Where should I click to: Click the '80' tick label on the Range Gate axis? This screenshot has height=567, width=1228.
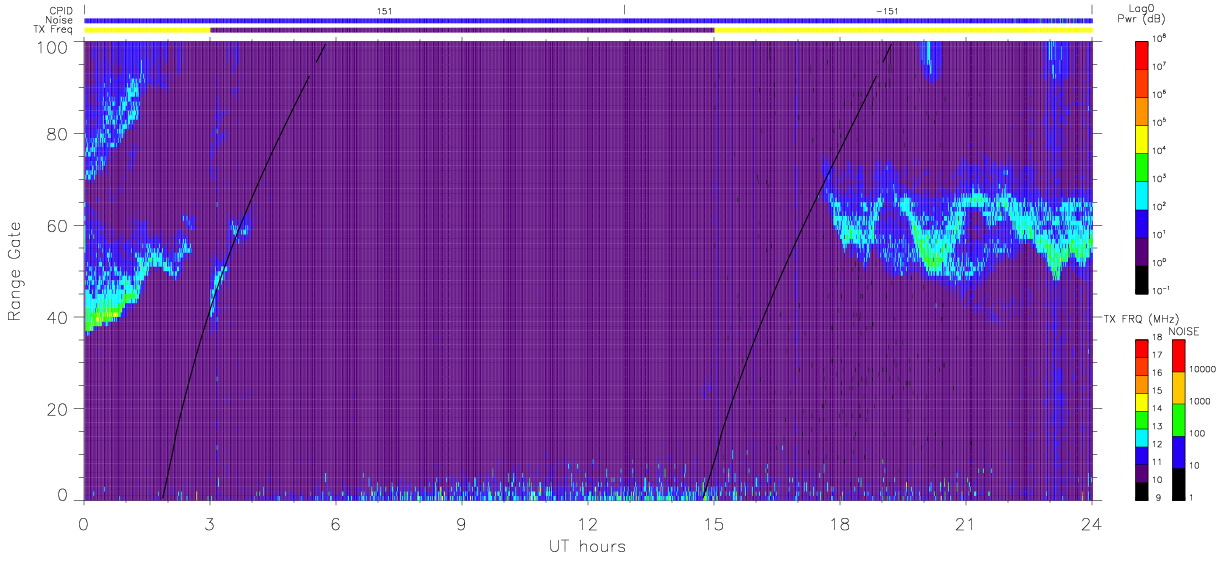tap(59, 133)
